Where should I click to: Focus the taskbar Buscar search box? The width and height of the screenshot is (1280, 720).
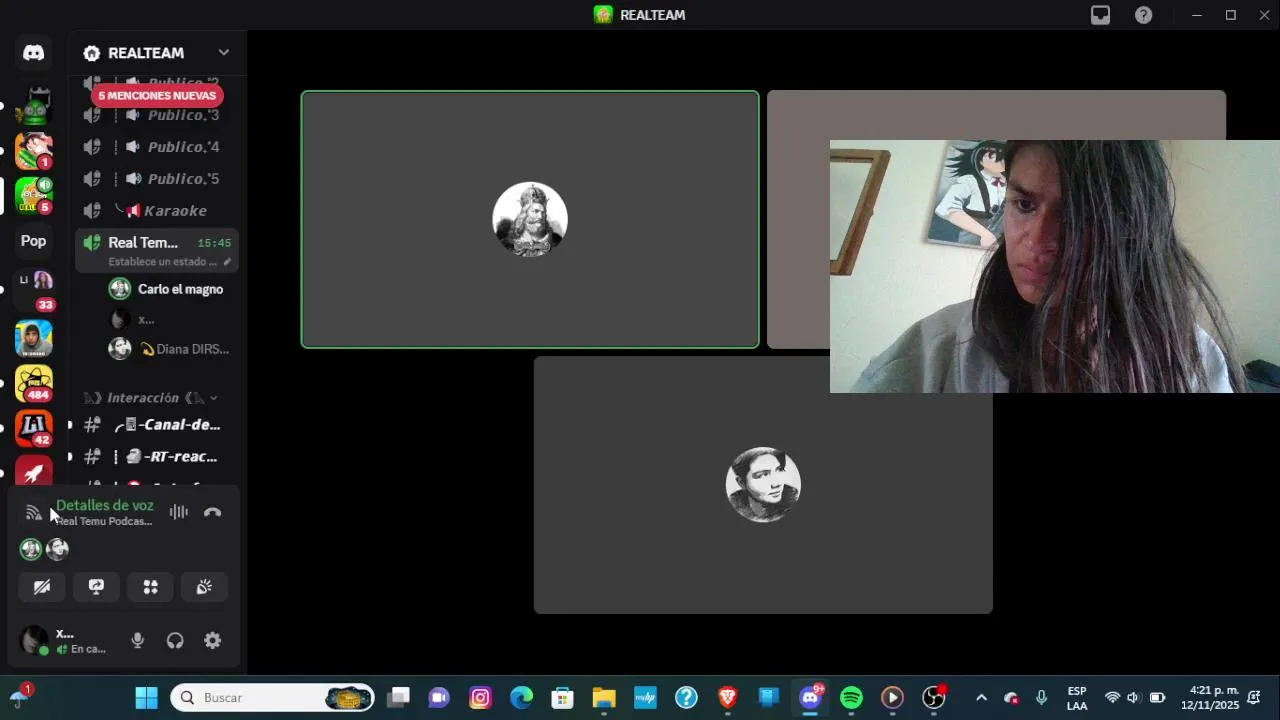pyautogui.click(x=272, y=698)
